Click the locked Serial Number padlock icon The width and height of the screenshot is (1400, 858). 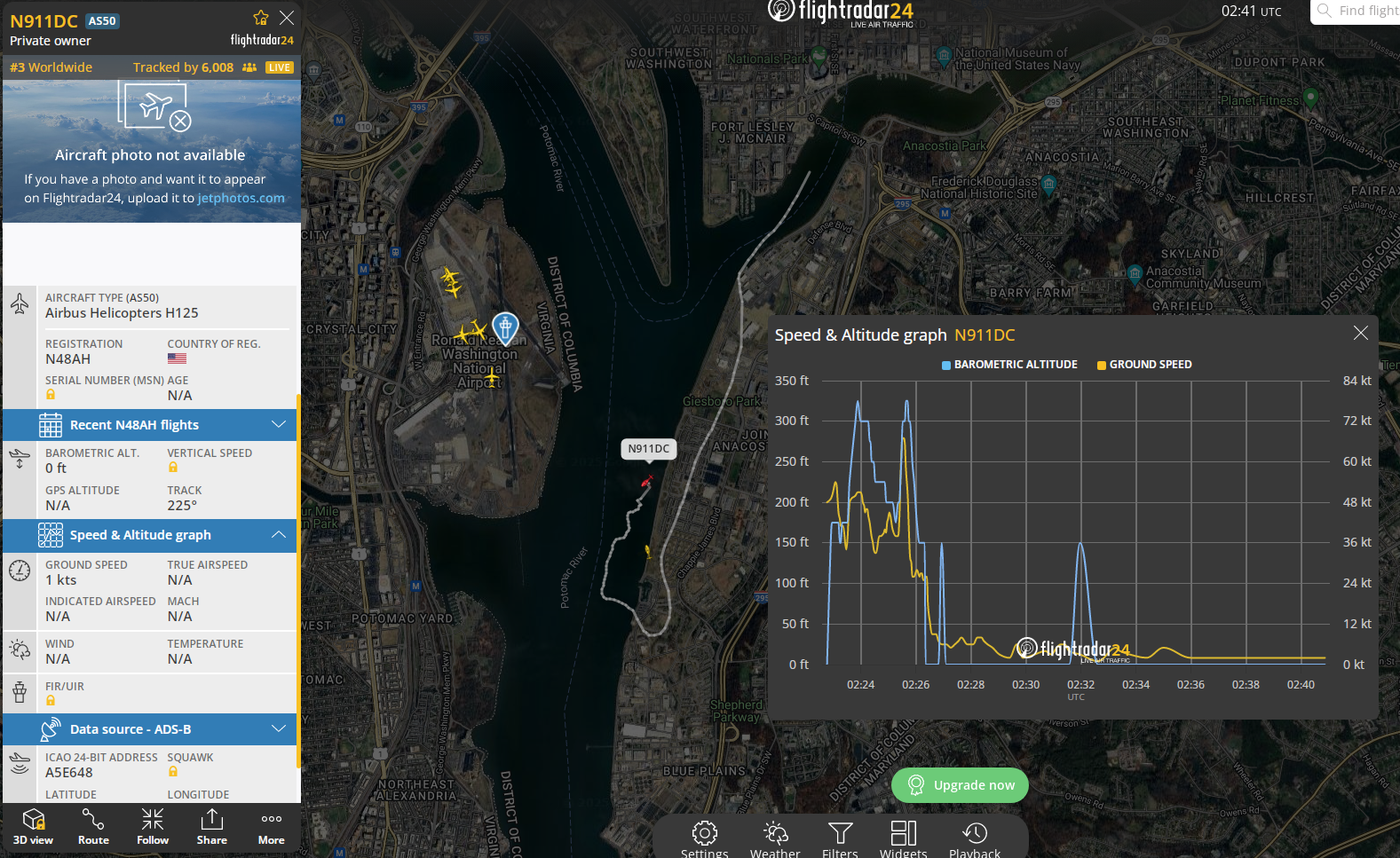pyautogui.click(x=51, y=394)
